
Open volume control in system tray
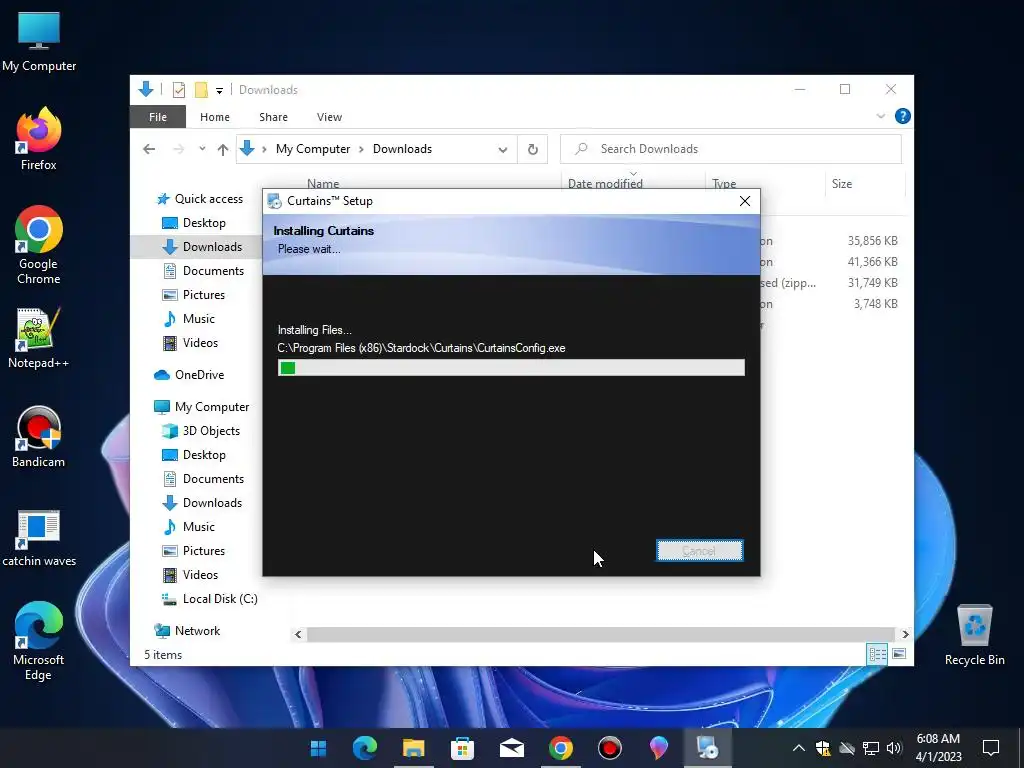tap(894, 748)
